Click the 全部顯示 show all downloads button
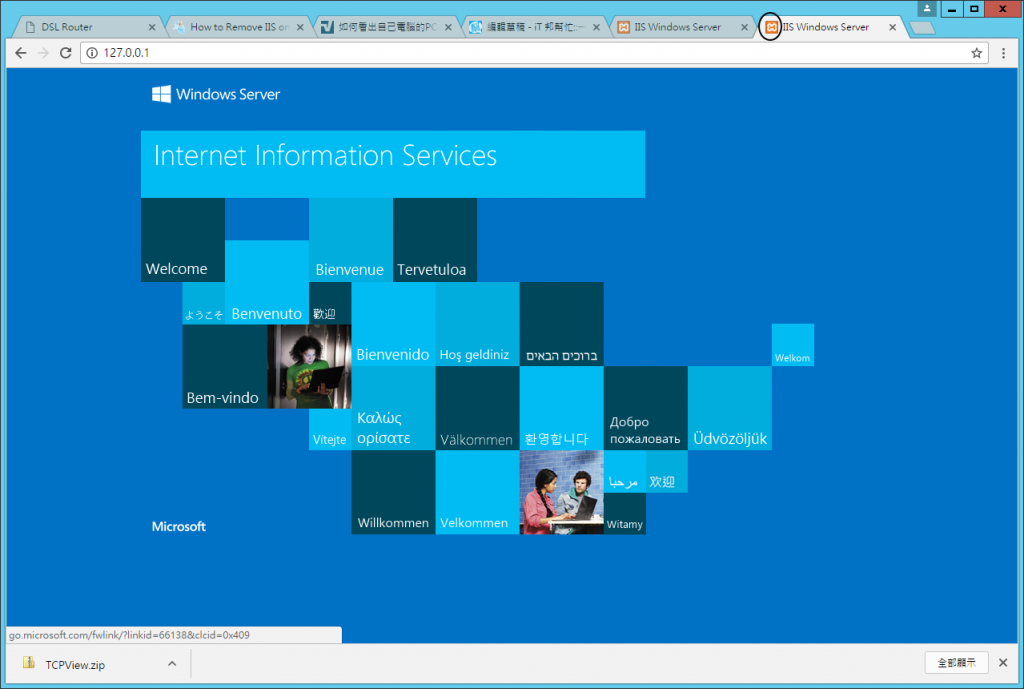Screen dimensions: 1024x689 coord(956,663)
